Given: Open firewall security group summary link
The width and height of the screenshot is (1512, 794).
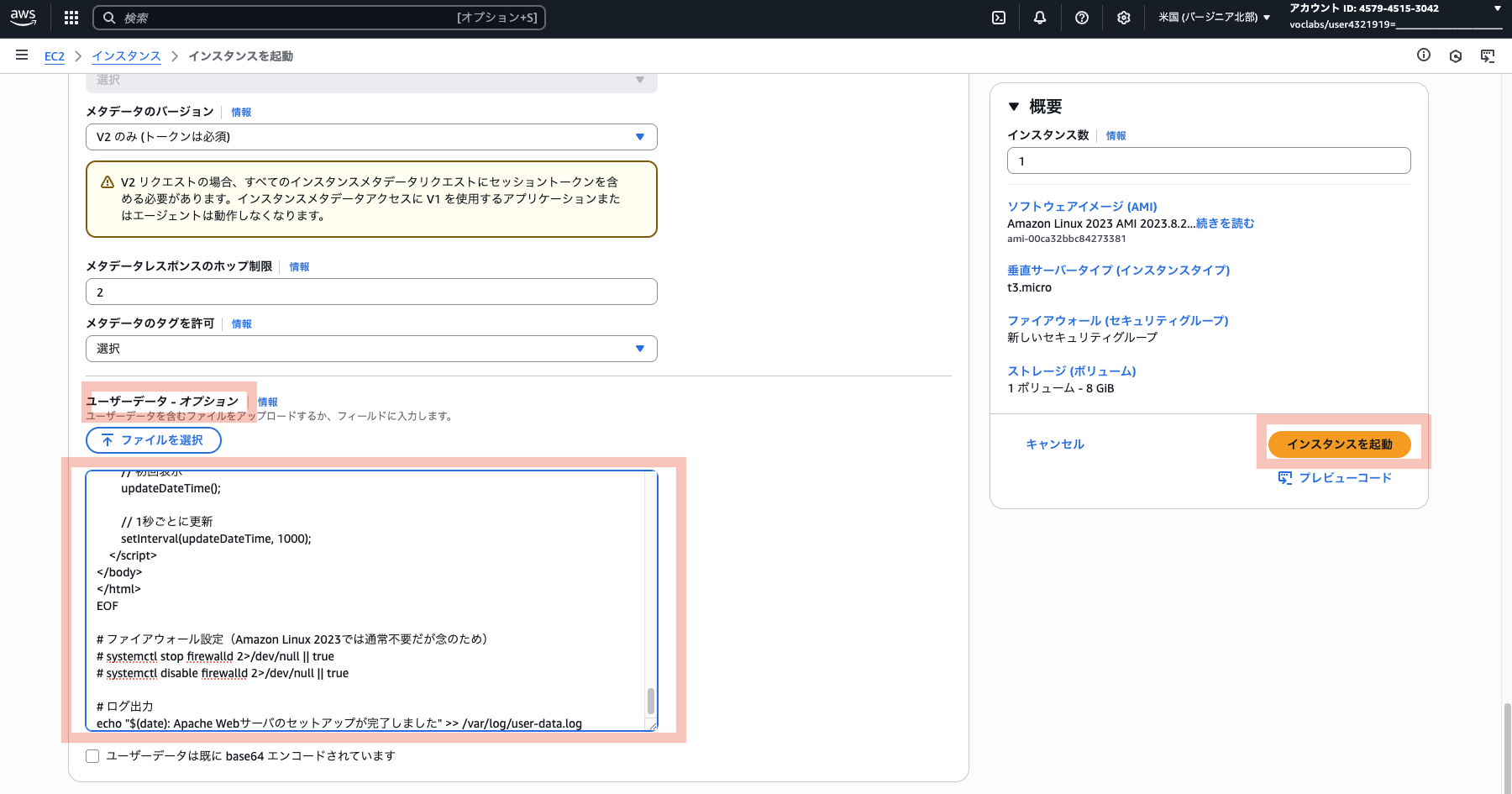Looking at the screenshot, I should 1117,321.
